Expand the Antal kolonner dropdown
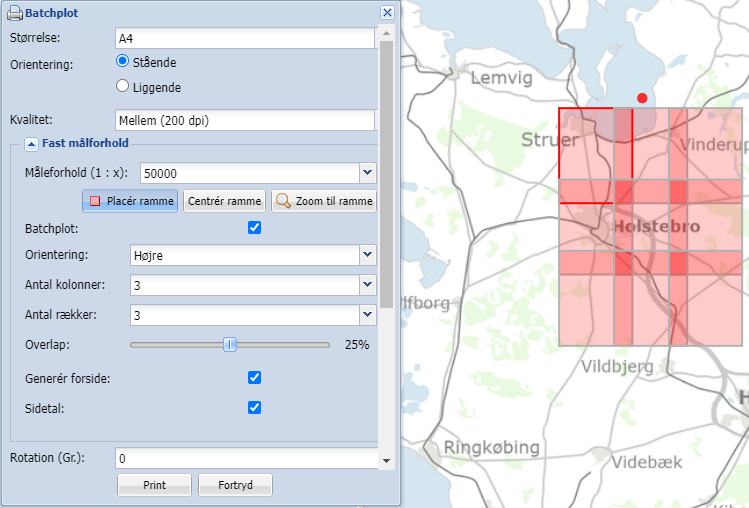 (x=367, y=286)
